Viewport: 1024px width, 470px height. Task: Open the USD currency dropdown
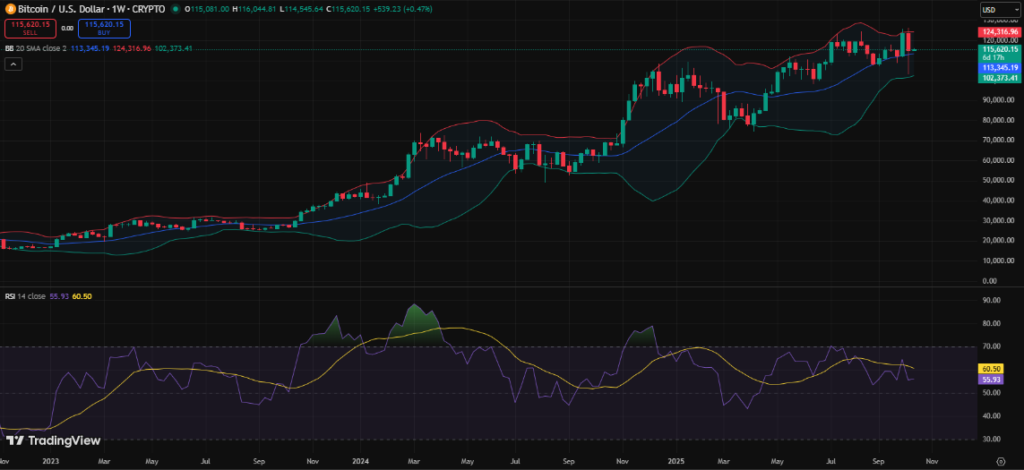995,10
